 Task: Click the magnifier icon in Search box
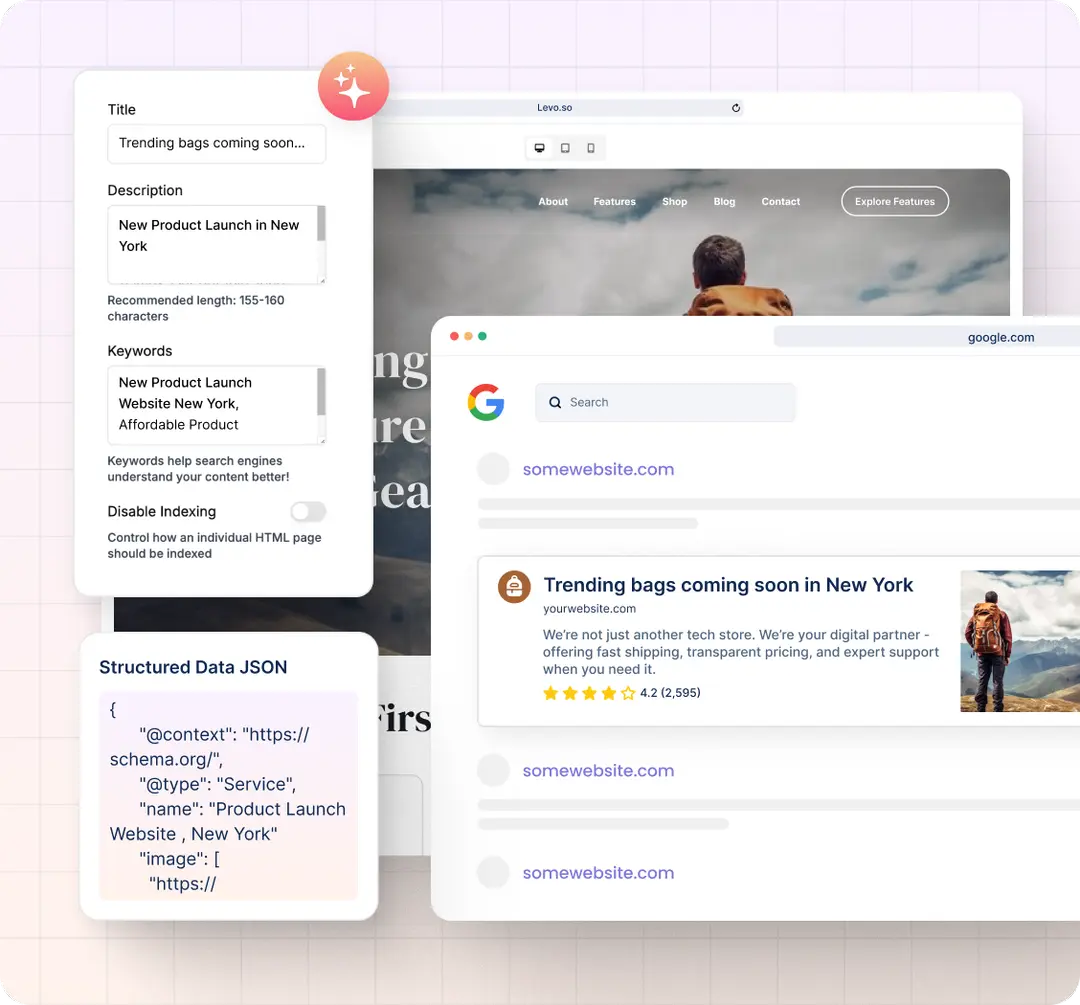555,402
